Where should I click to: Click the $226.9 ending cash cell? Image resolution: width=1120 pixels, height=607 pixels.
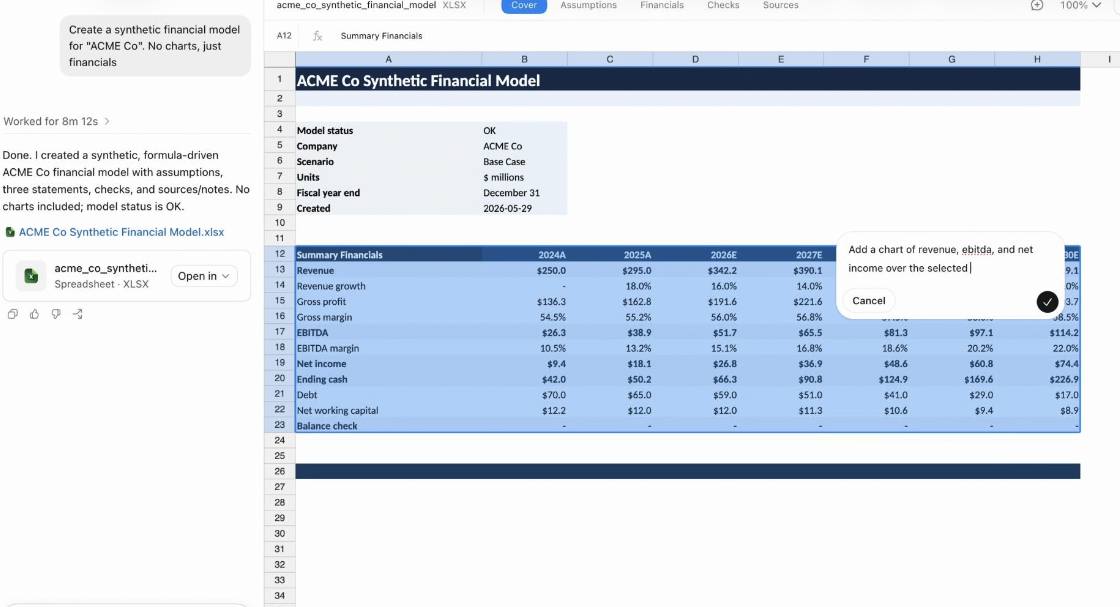pyautogui.click(x=1037, y=379)
